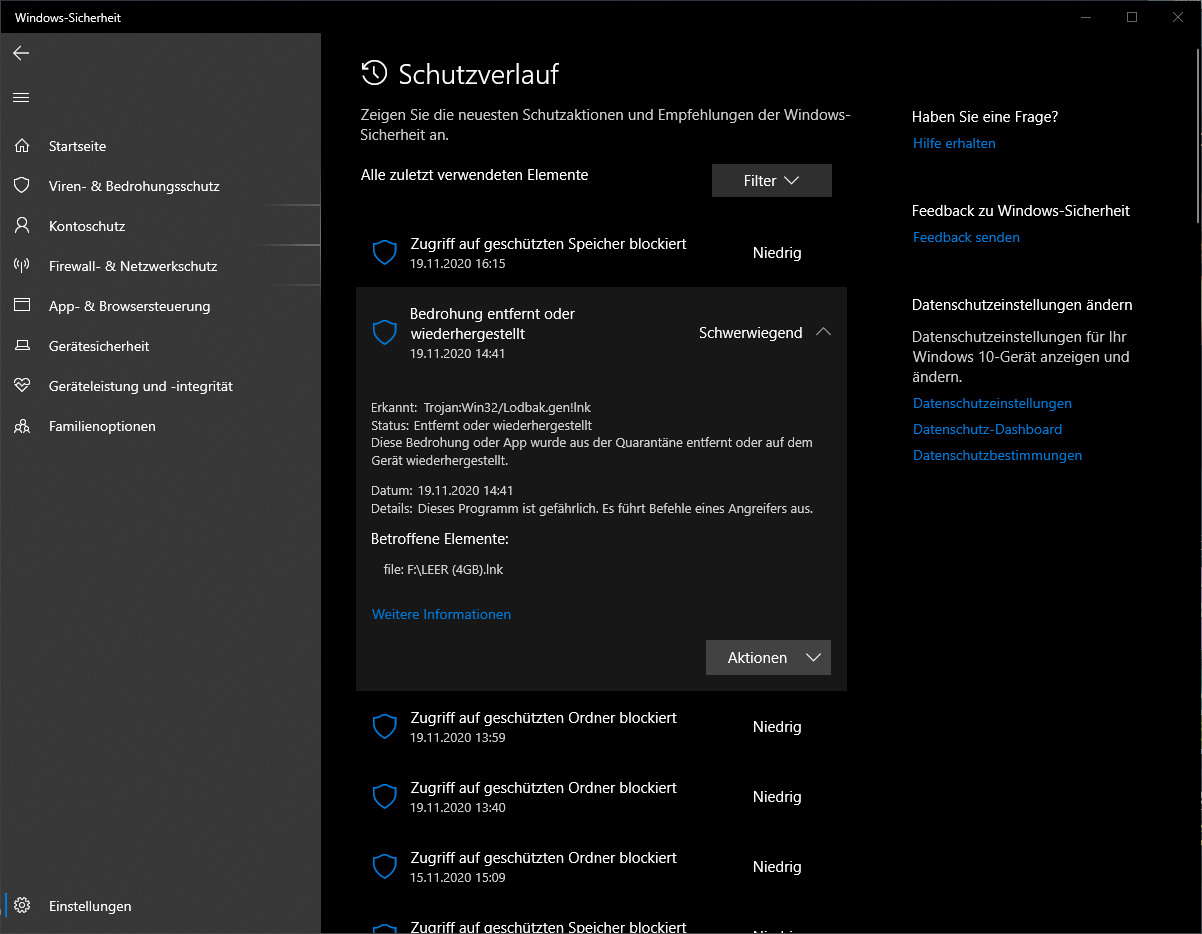Click Datum: 19.11.2020 14:41 line

tap(442, 491)
